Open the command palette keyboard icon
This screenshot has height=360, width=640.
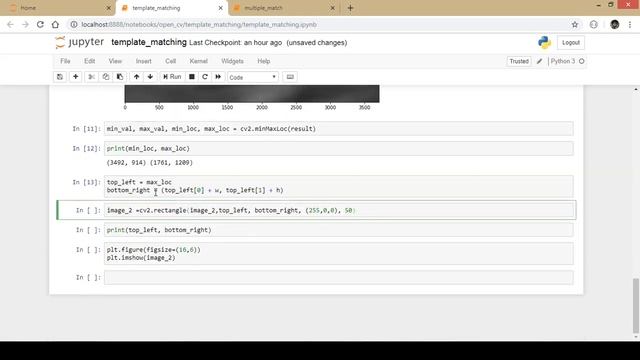click(x=290, y=77)
